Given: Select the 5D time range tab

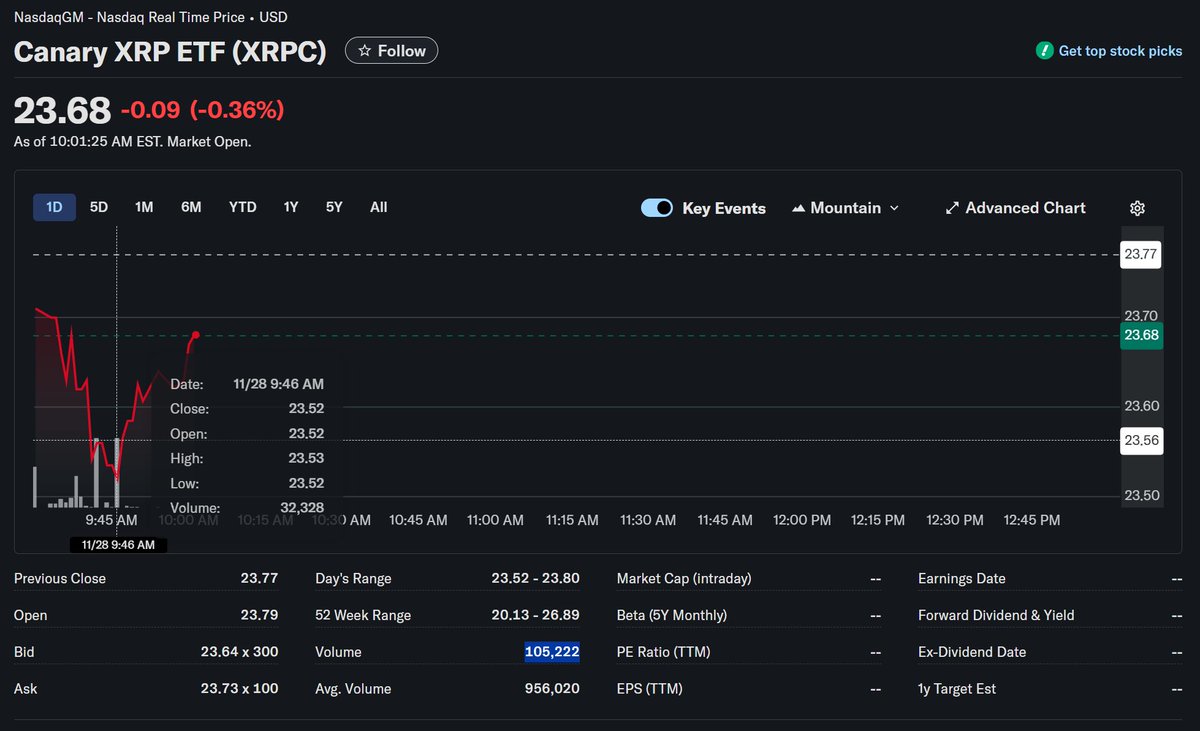Looking at the screenshot, I should point(99,207).
